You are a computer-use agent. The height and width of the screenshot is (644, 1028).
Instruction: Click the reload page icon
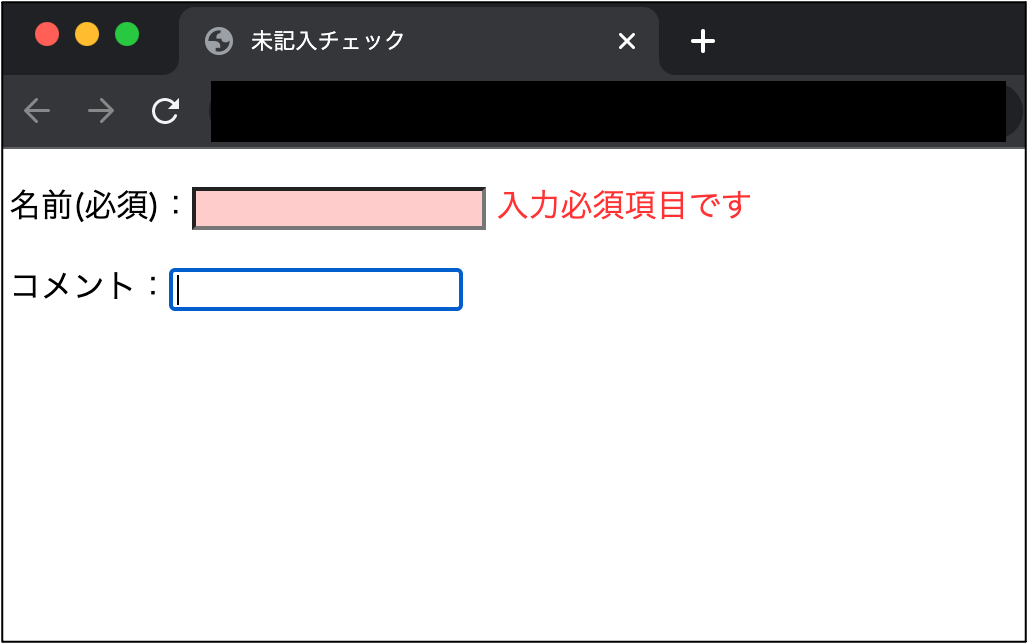[x=165, y=111]
